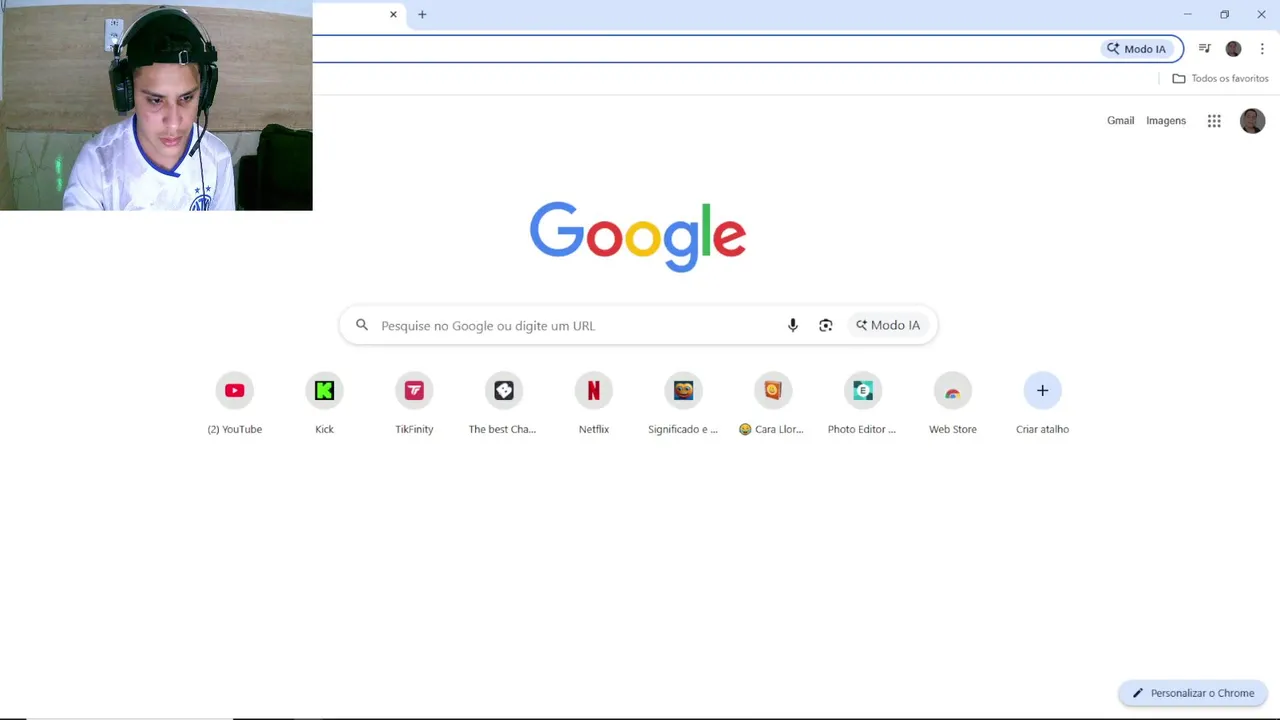Search by image with Lens icon
The width and height of the screenshot is (1280, 720).
[x=825, y=325]
